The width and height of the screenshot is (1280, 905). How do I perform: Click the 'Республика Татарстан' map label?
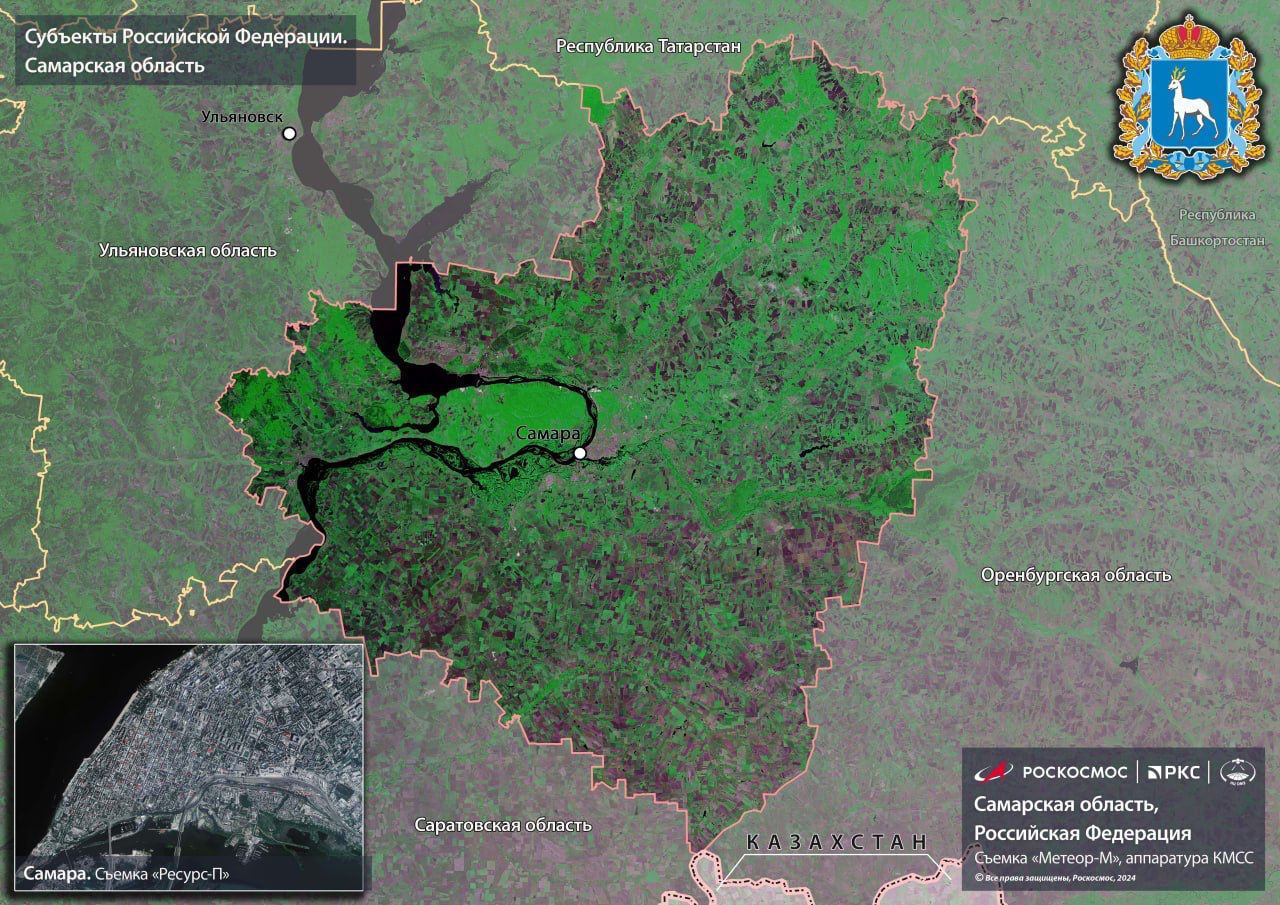pos(648,46)
